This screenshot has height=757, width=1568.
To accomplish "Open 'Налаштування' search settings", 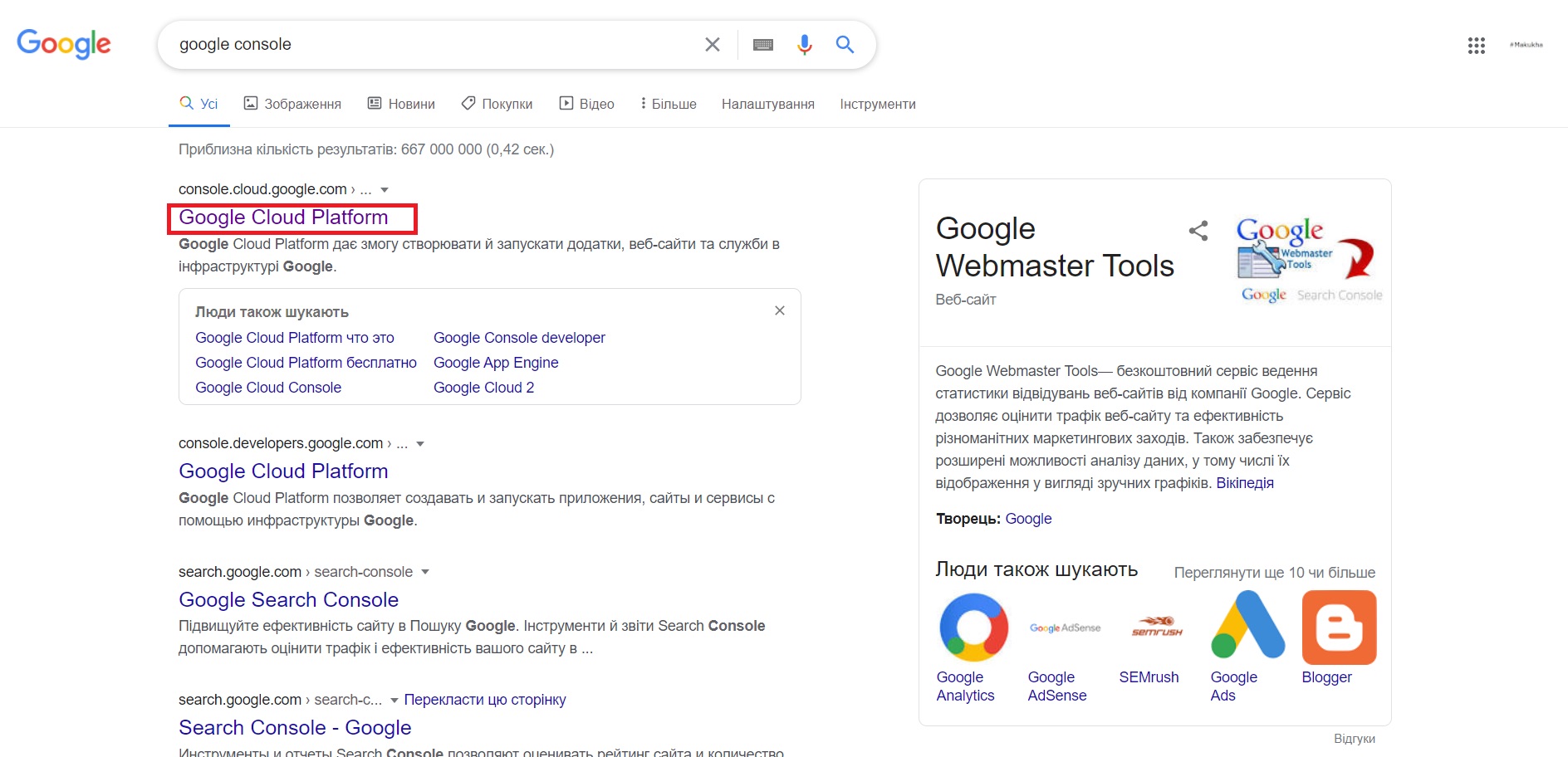I will click(x=768, y=104).
